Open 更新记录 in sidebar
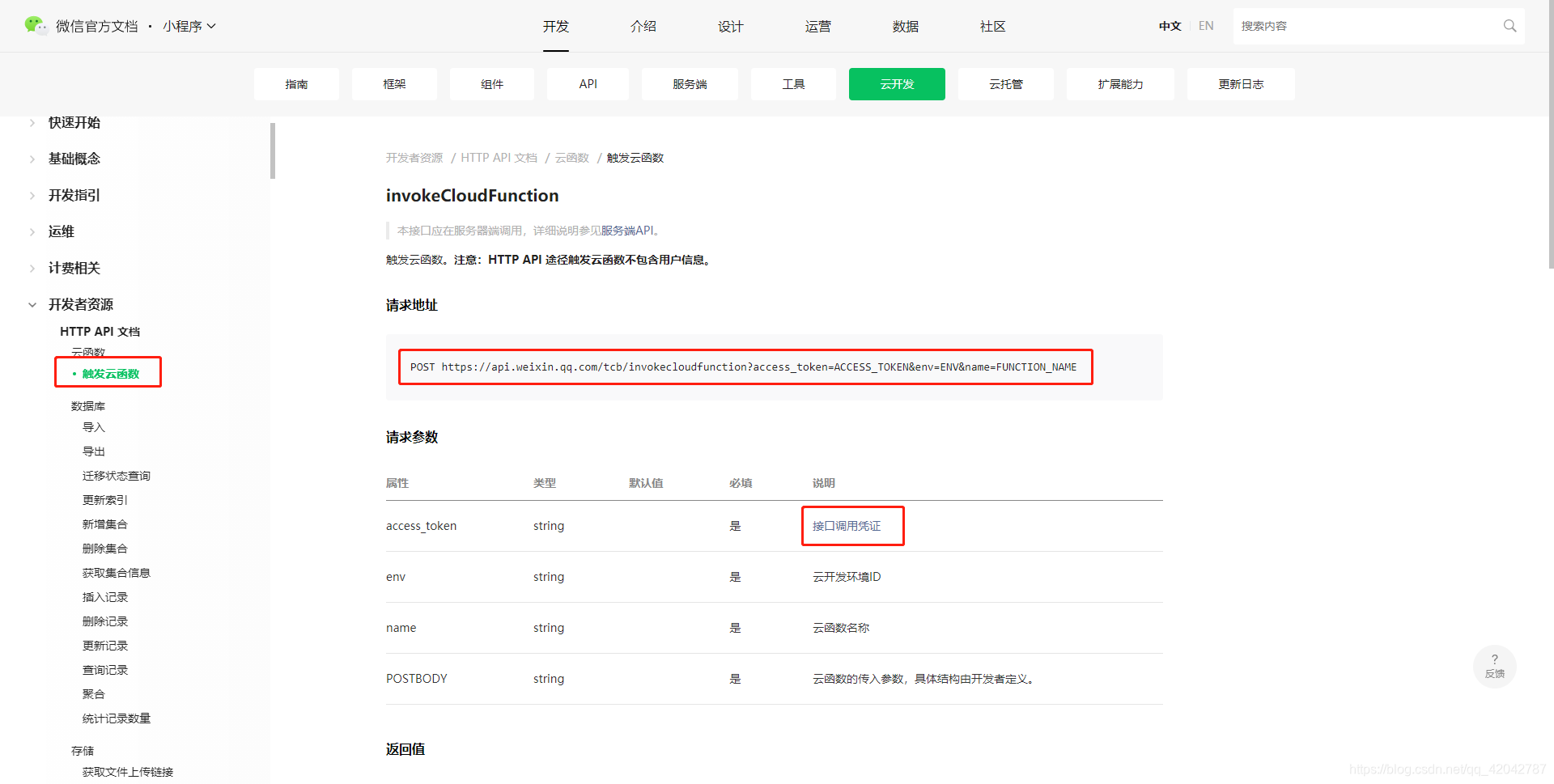The height and width of the screenshot is (784, 1554). [x=105, y=646]
